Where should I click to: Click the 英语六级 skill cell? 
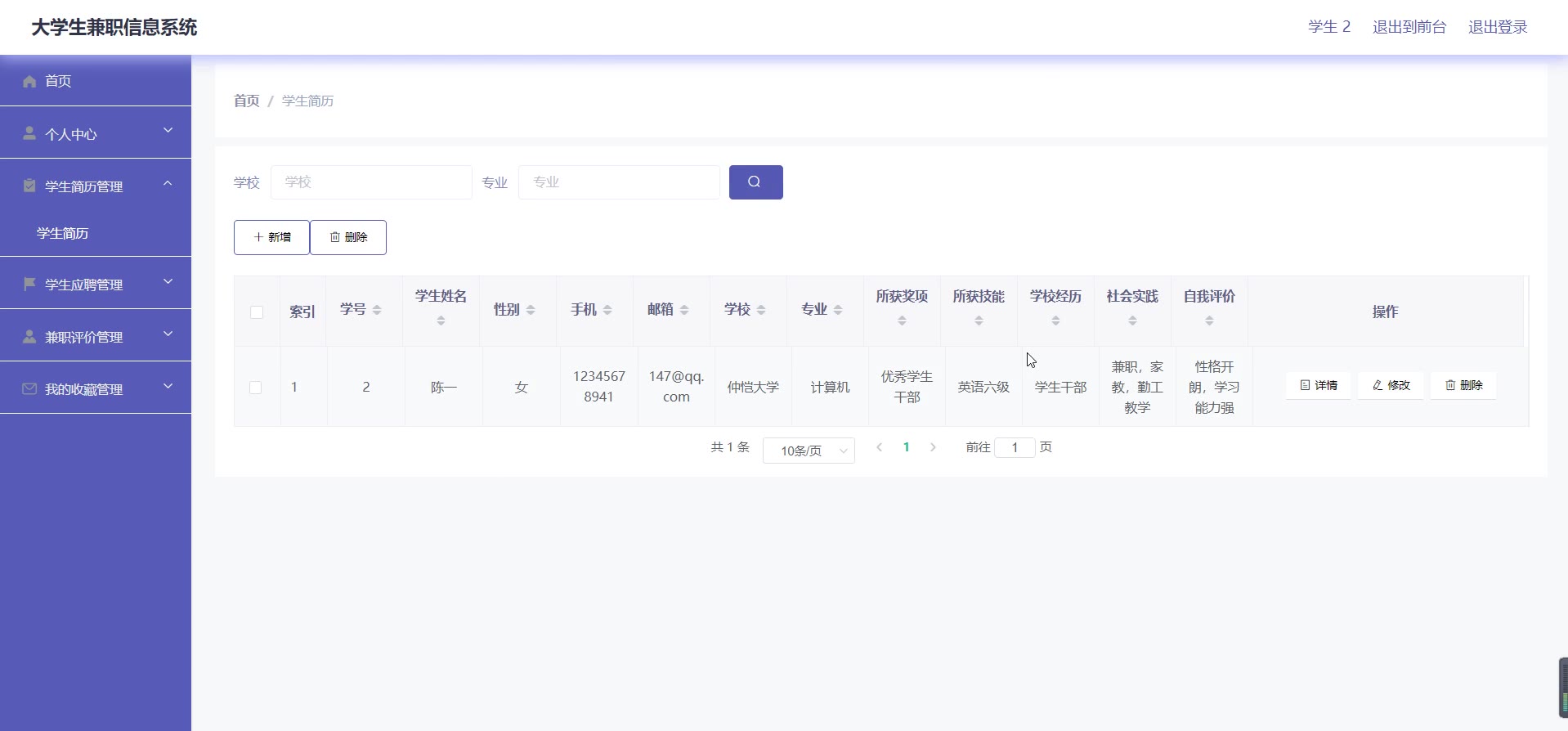tap(983, 387)
